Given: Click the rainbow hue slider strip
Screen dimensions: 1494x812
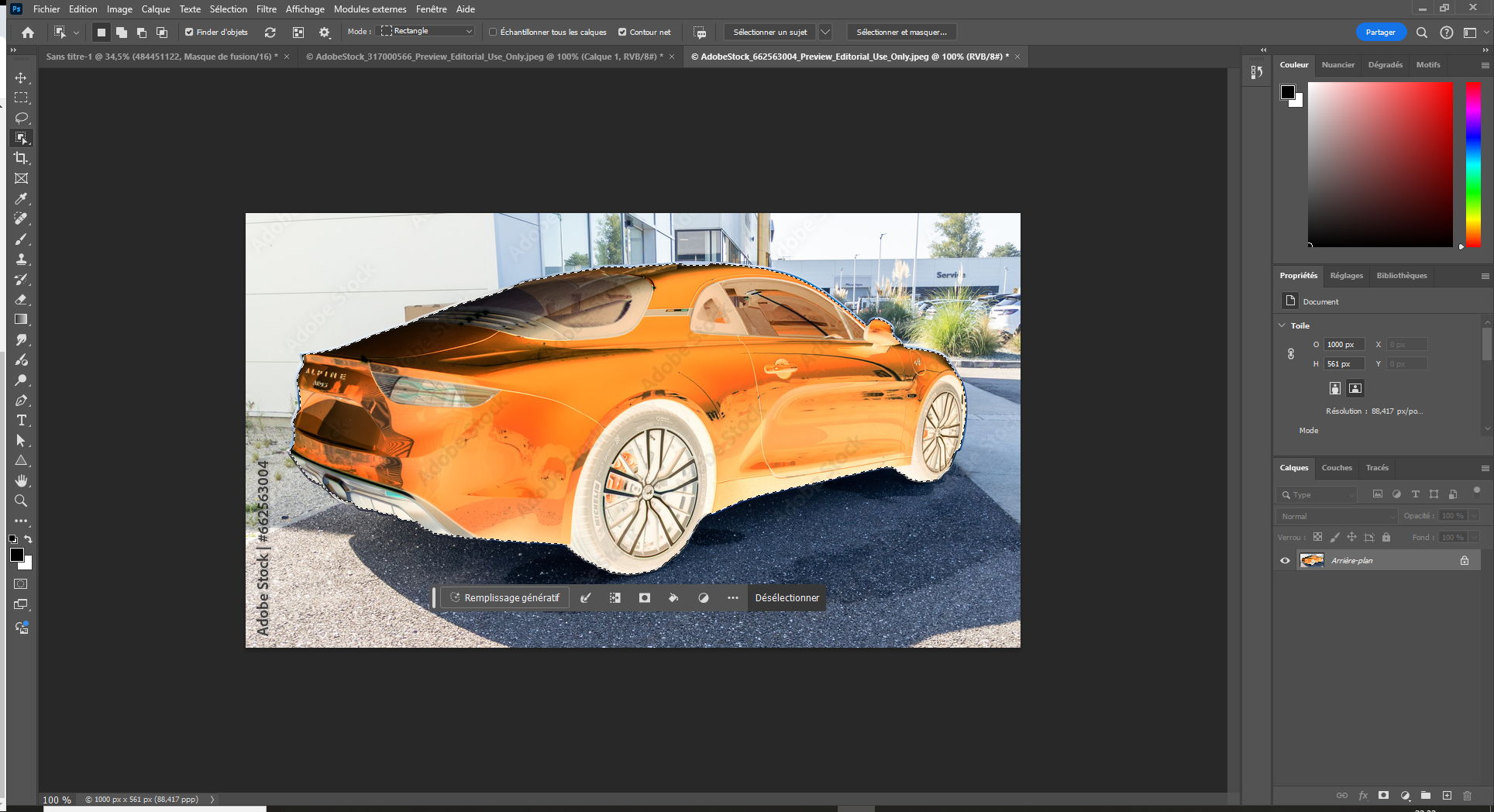Looking at the screenshot, I should (x=1473, y=164).
